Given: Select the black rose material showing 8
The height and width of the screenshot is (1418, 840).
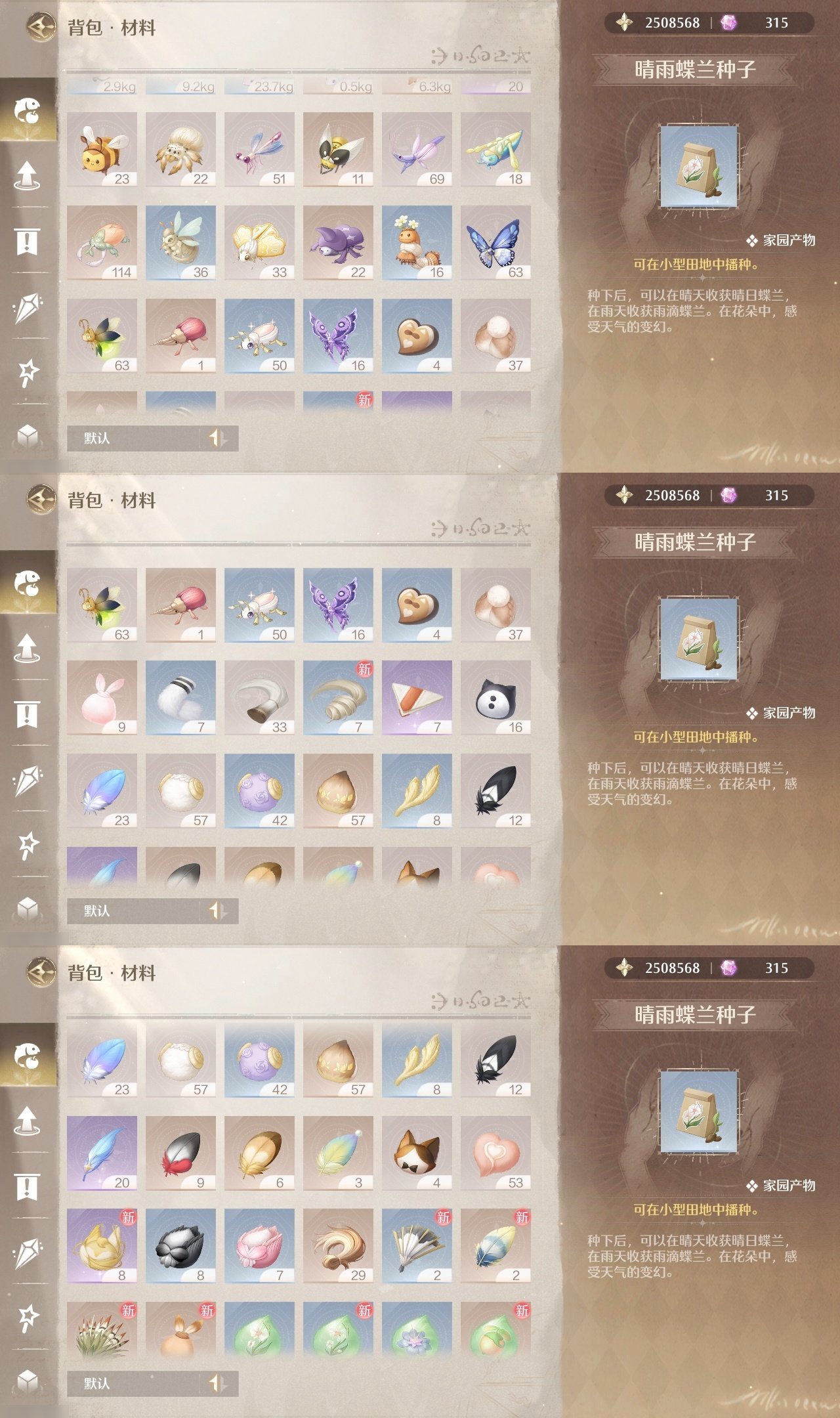Looking at the screenshot, I should [x=180, y=1246].
